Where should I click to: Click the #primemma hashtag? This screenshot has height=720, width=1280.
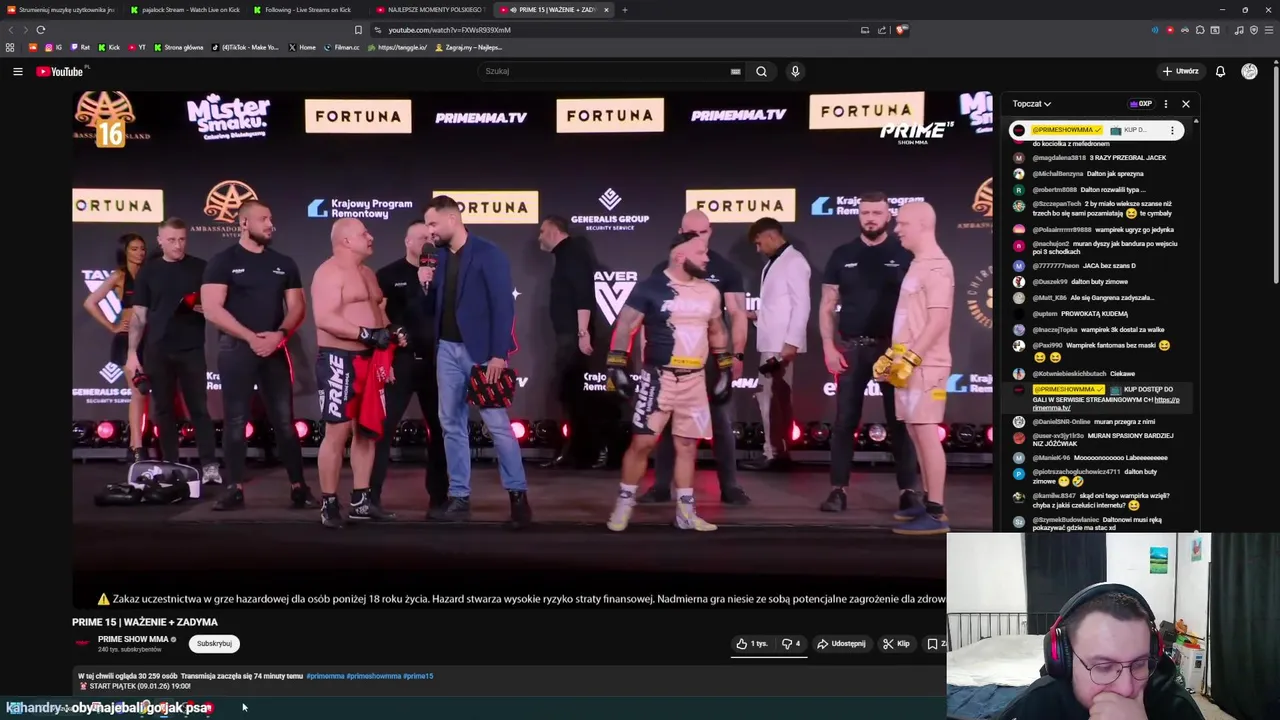[325, 676]
